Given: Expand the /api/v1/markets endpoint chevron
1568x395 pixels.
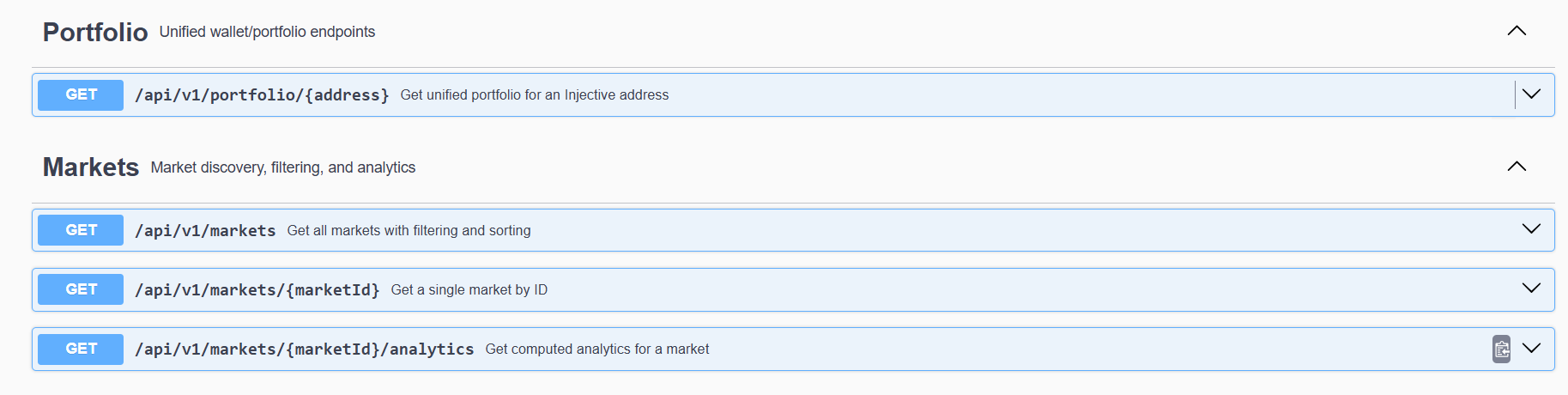Looking at the screenshot, I should click(x=1531, y=229).
